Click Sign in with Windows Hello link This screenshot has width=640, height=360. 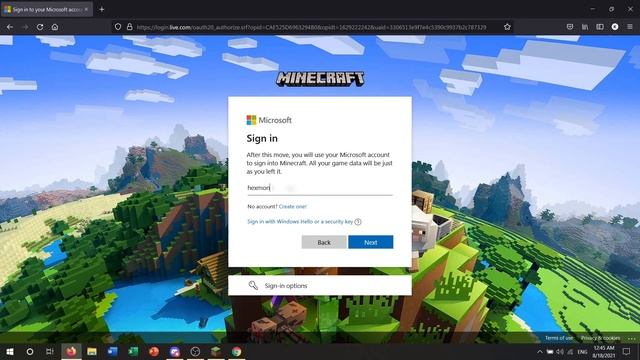tap(300, 222)
